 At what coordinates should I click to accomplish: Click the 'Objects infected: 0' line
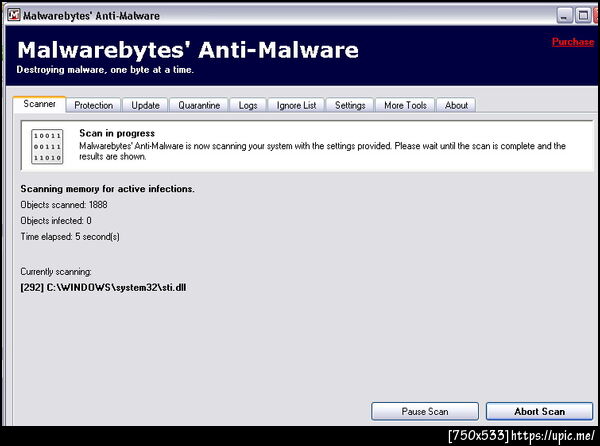click(x=56, y=221)
